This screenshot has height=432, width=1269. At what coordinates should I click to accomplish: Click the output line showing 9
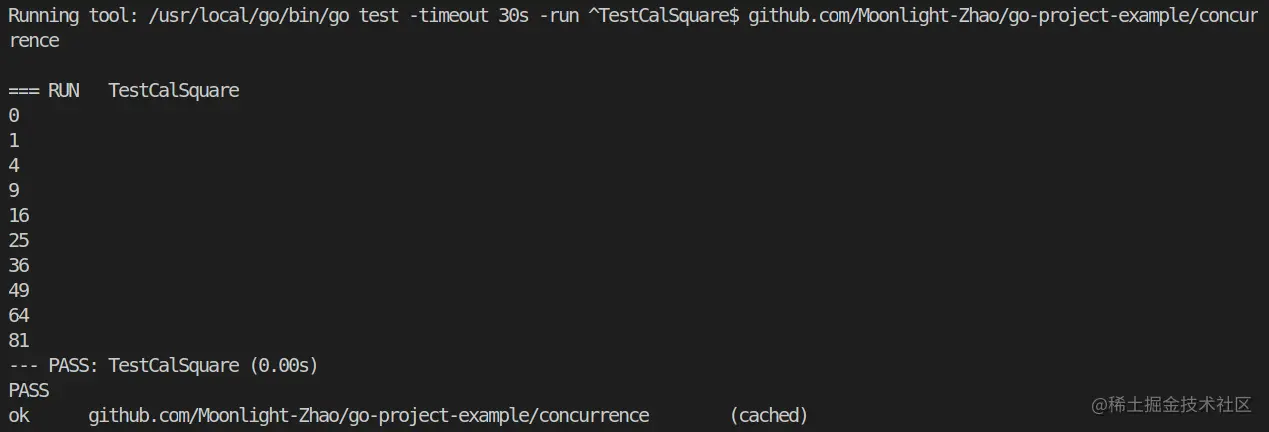coord(14,191)
